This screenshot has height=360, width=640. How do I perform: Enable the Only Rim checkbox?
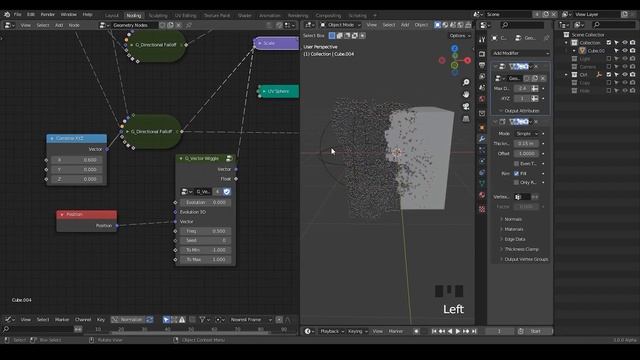[516, 182]
